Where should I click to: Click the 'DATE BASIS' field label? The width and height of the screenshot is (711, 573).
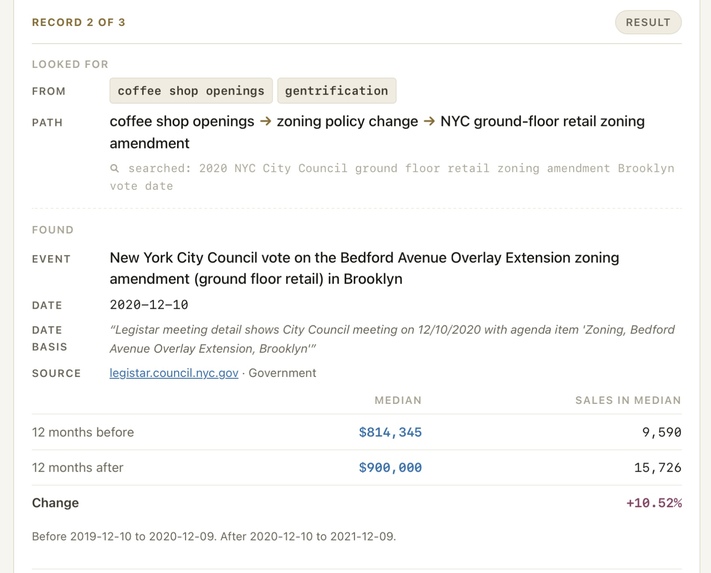click(x=49, y=338)
